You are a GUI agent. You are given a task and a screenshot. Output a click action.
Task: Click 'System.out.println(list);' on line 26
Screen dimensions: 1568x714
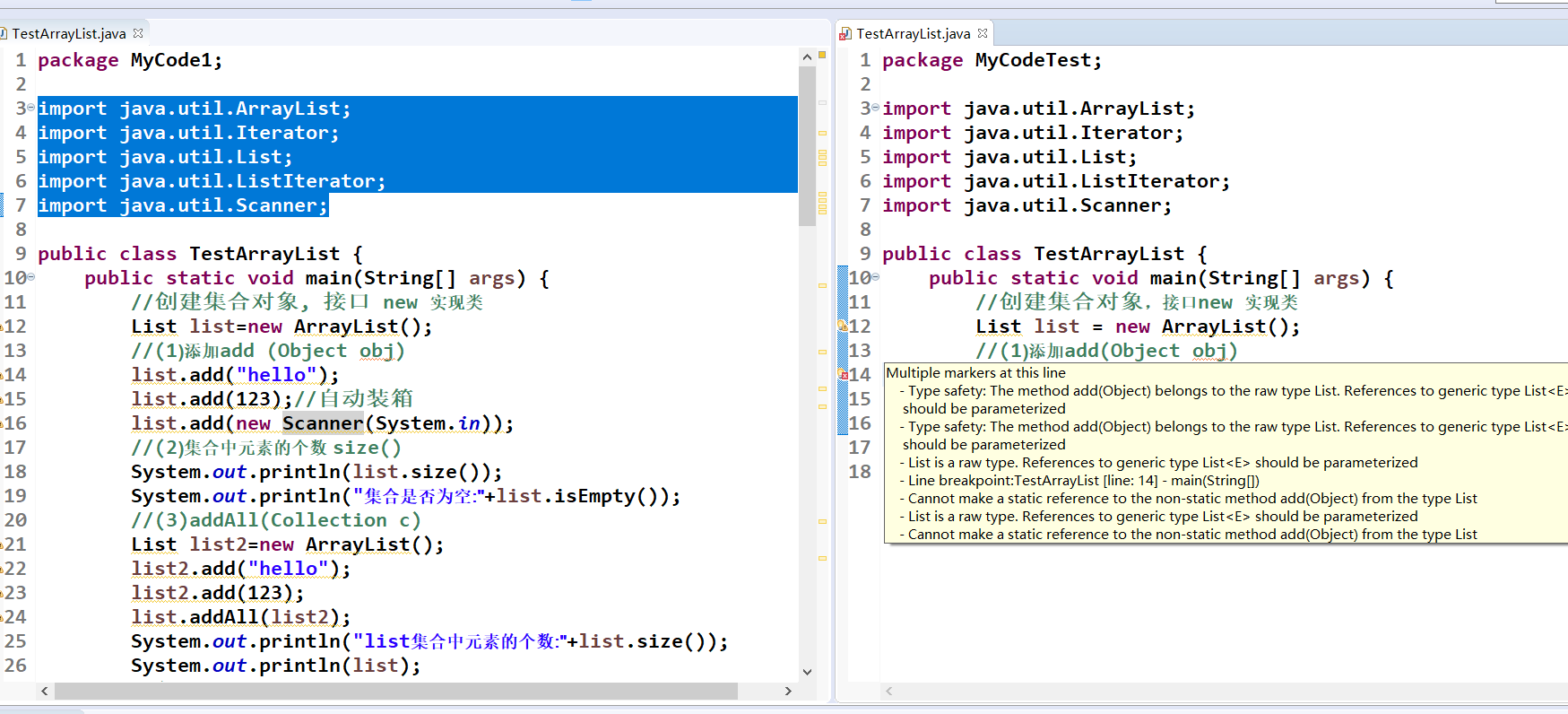tap(276, 666)
